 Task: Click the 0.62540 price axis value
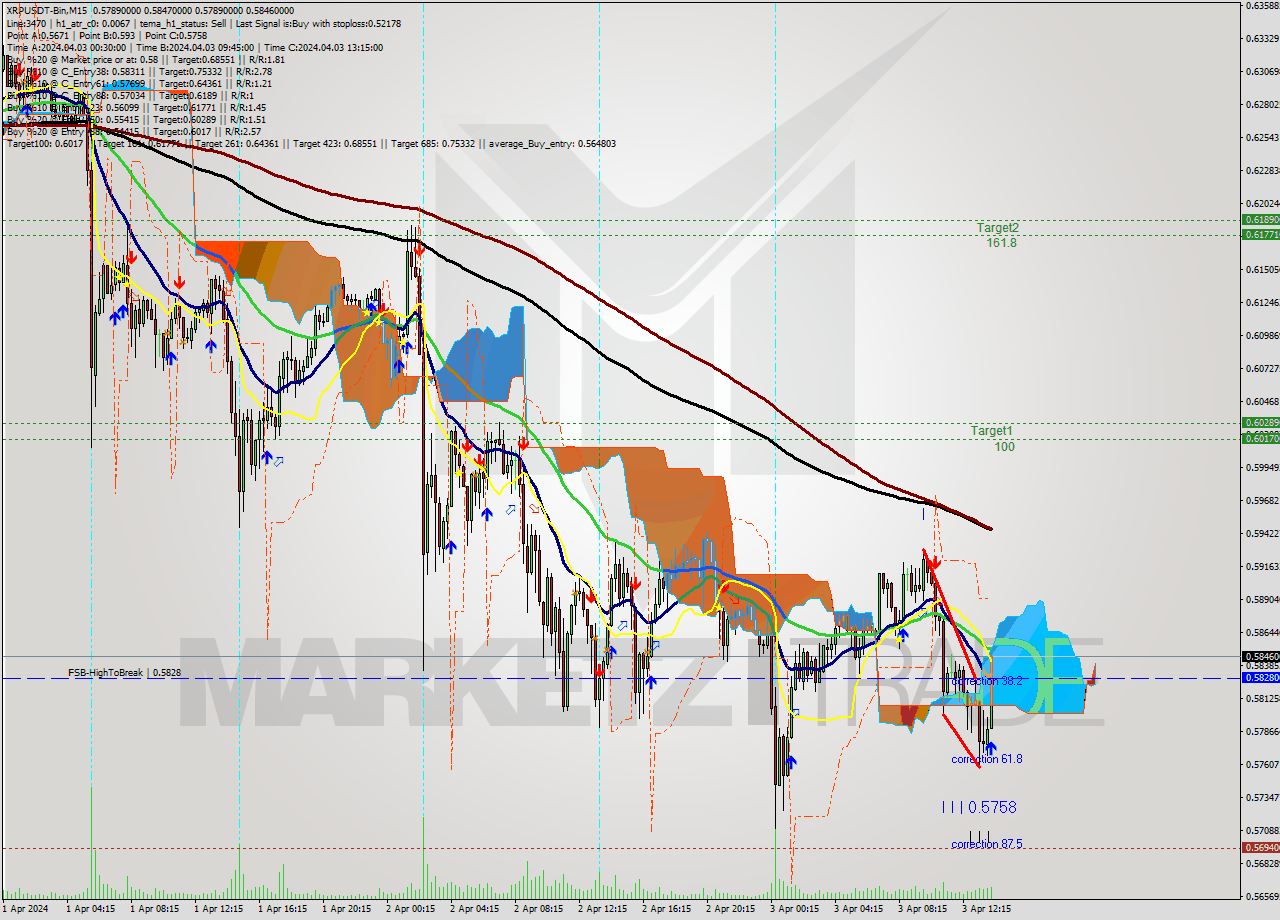point(1262,138)
